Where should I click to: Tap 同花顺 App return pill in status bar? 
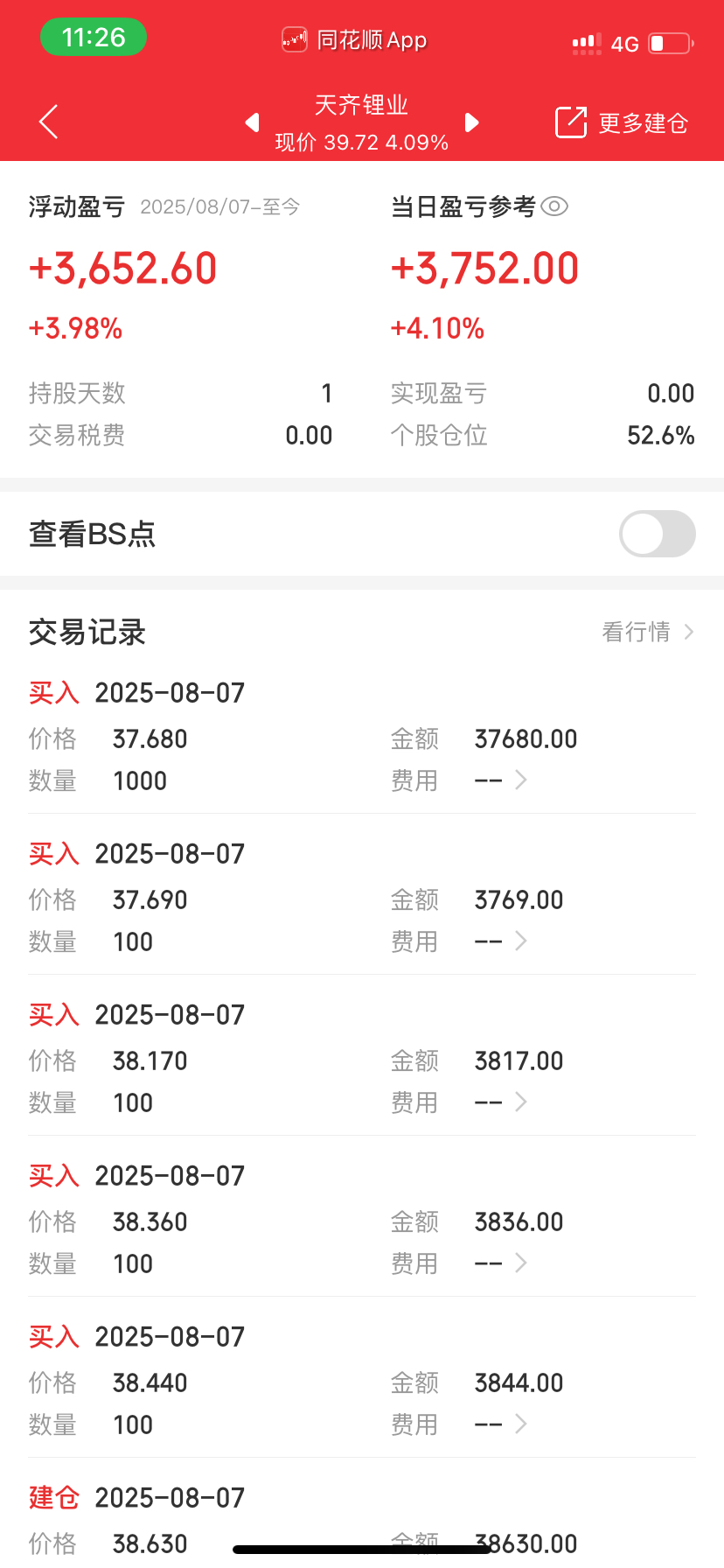(x=354, y=40)
